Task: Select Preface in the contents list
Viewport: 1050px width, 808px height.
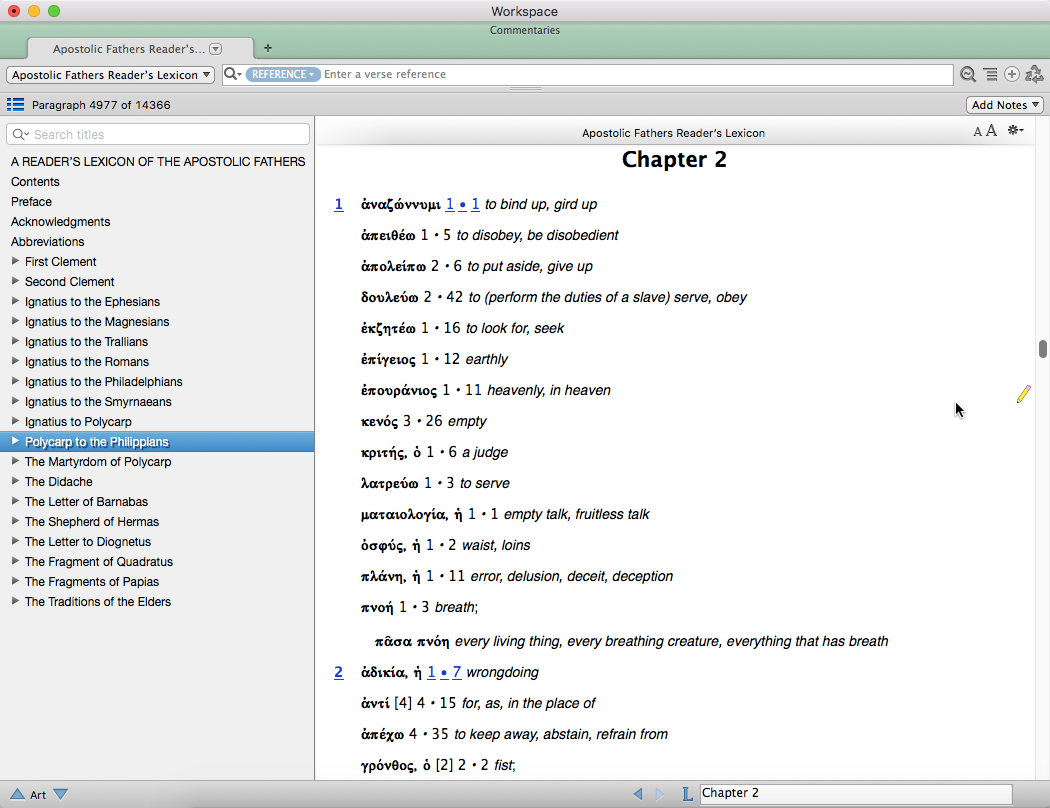Action: click(31, 202)
